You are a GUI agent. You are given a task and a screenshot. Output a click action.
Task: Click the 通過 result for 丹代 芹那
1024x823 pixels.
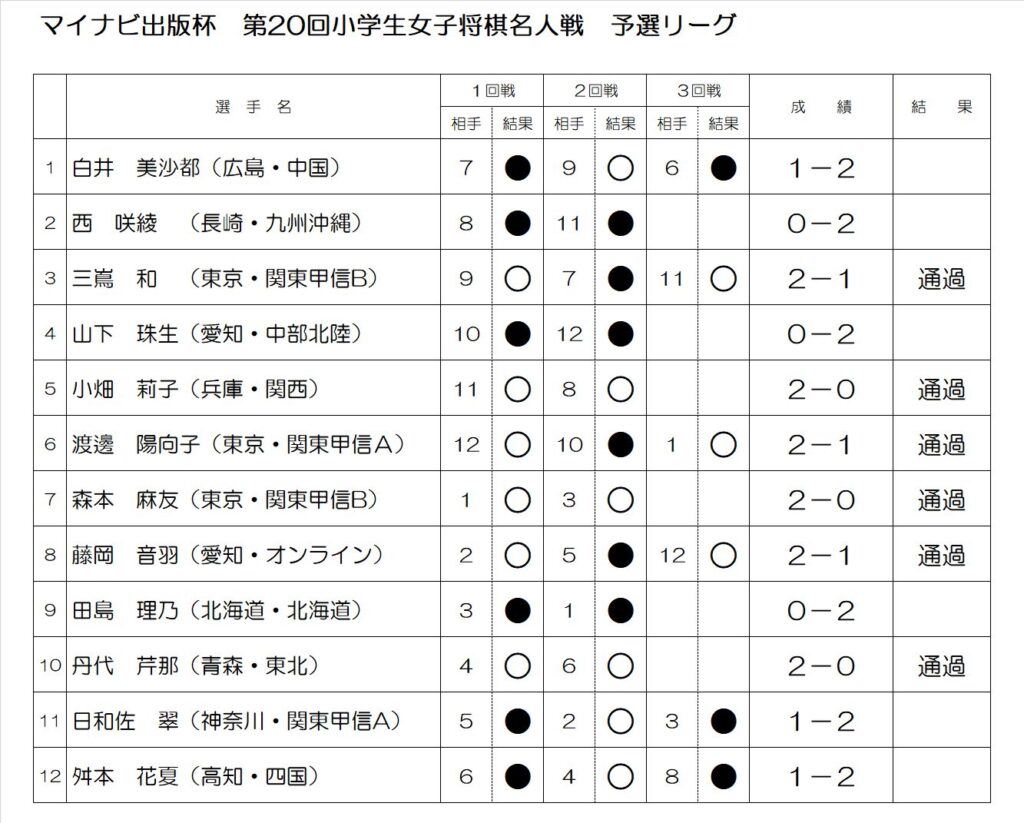coord(941,666)
